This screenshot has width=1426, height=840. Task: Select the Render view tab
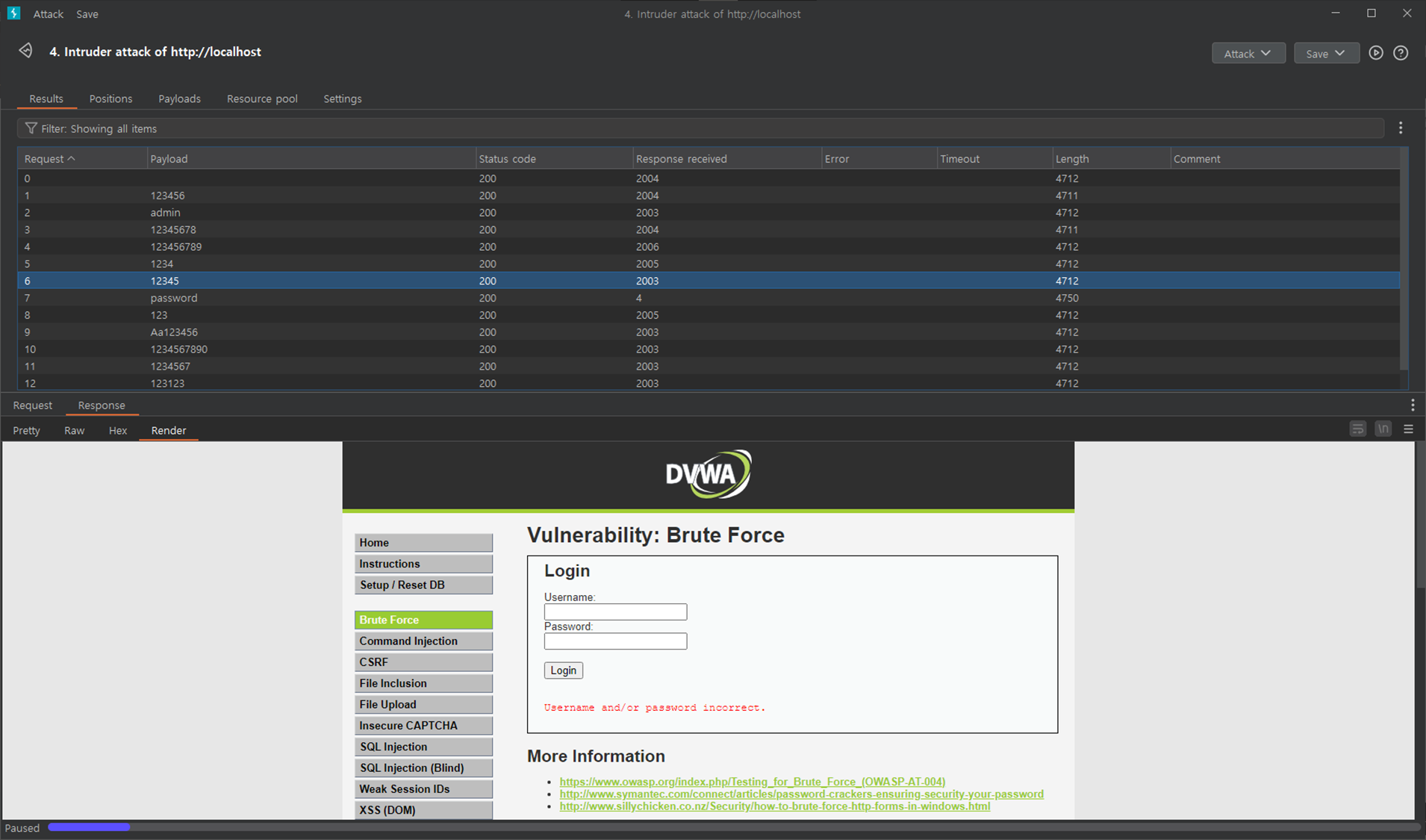point(169,430)
